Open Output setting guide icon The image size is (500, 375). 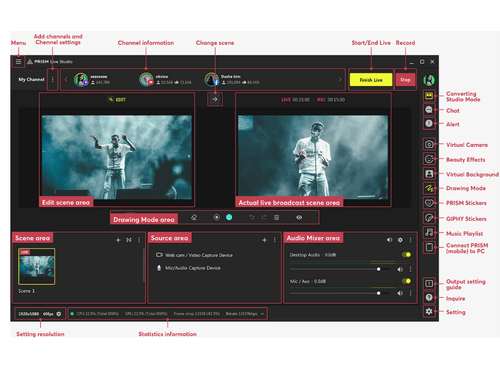point(429,283)
